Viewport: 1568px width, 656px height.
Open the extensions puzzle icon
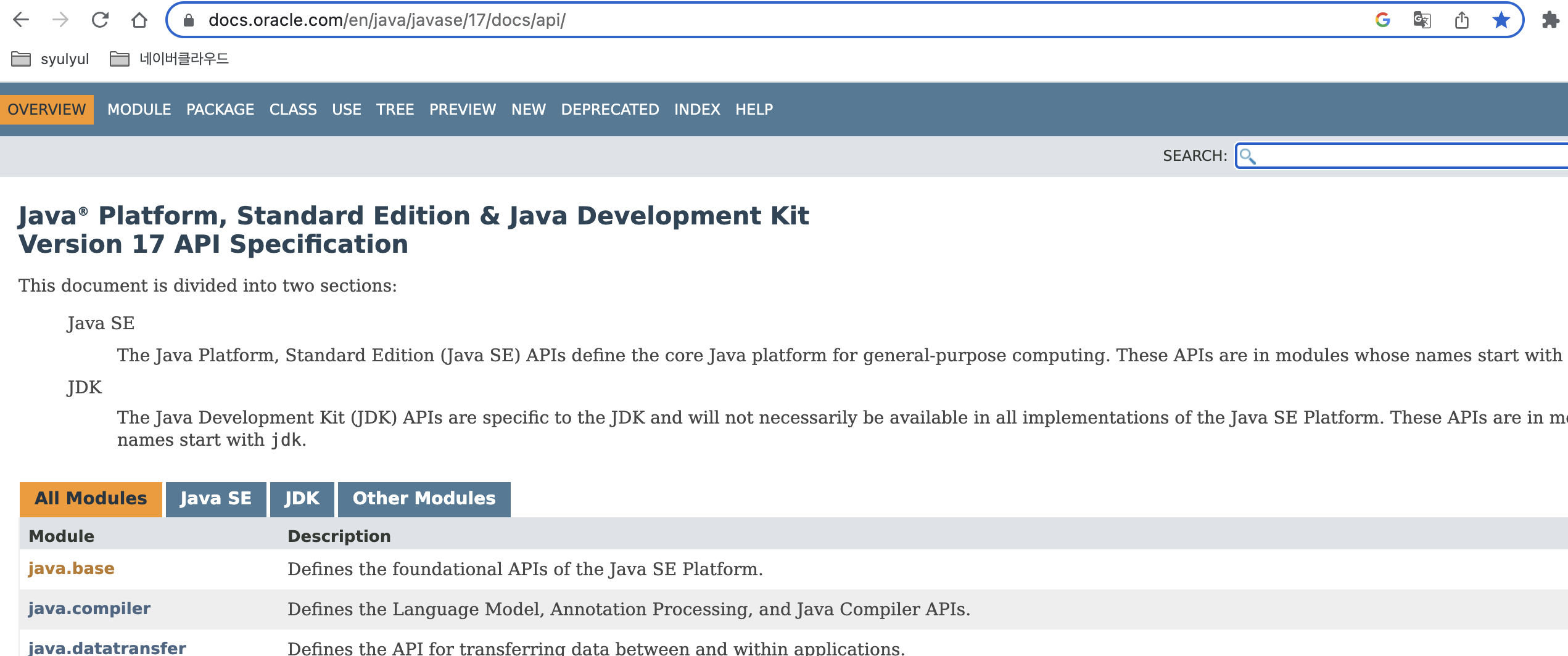(1550, 20)
